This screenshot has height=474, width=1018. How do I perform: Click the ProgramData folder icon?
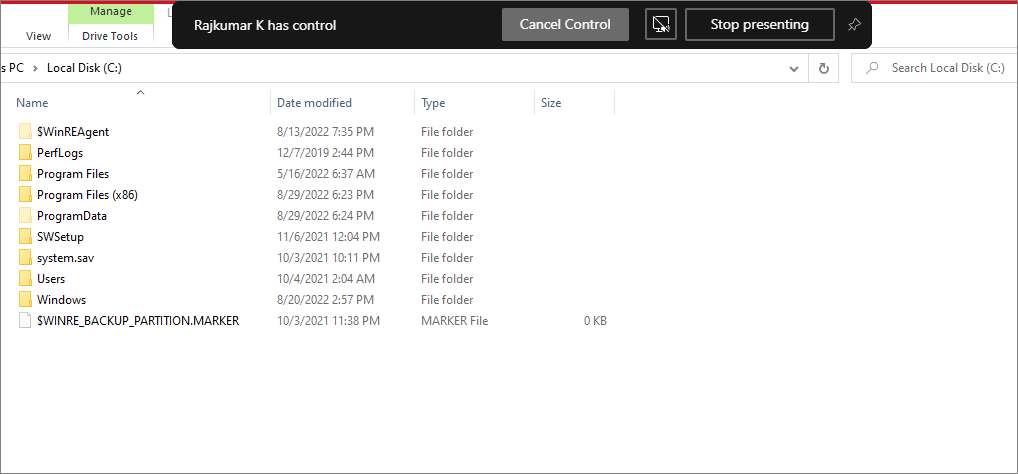[26, 216]
